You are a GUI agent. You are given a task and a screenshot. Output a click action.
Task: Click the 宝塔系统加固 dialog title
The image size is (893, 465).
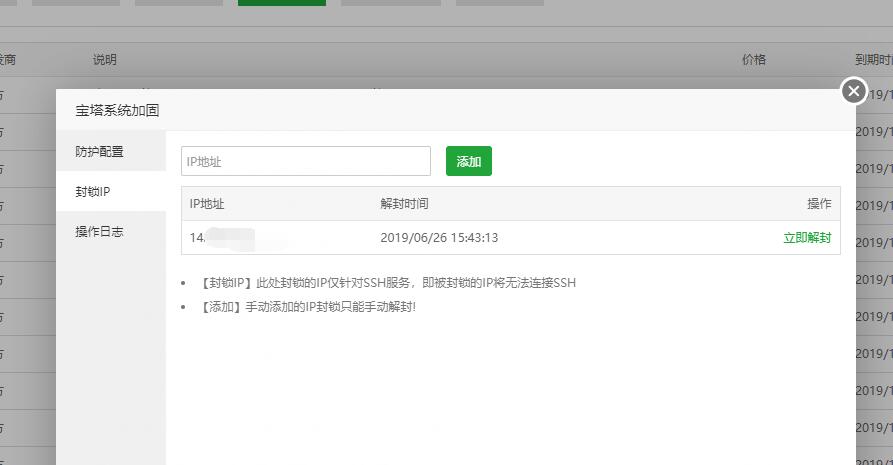[117, 111]
